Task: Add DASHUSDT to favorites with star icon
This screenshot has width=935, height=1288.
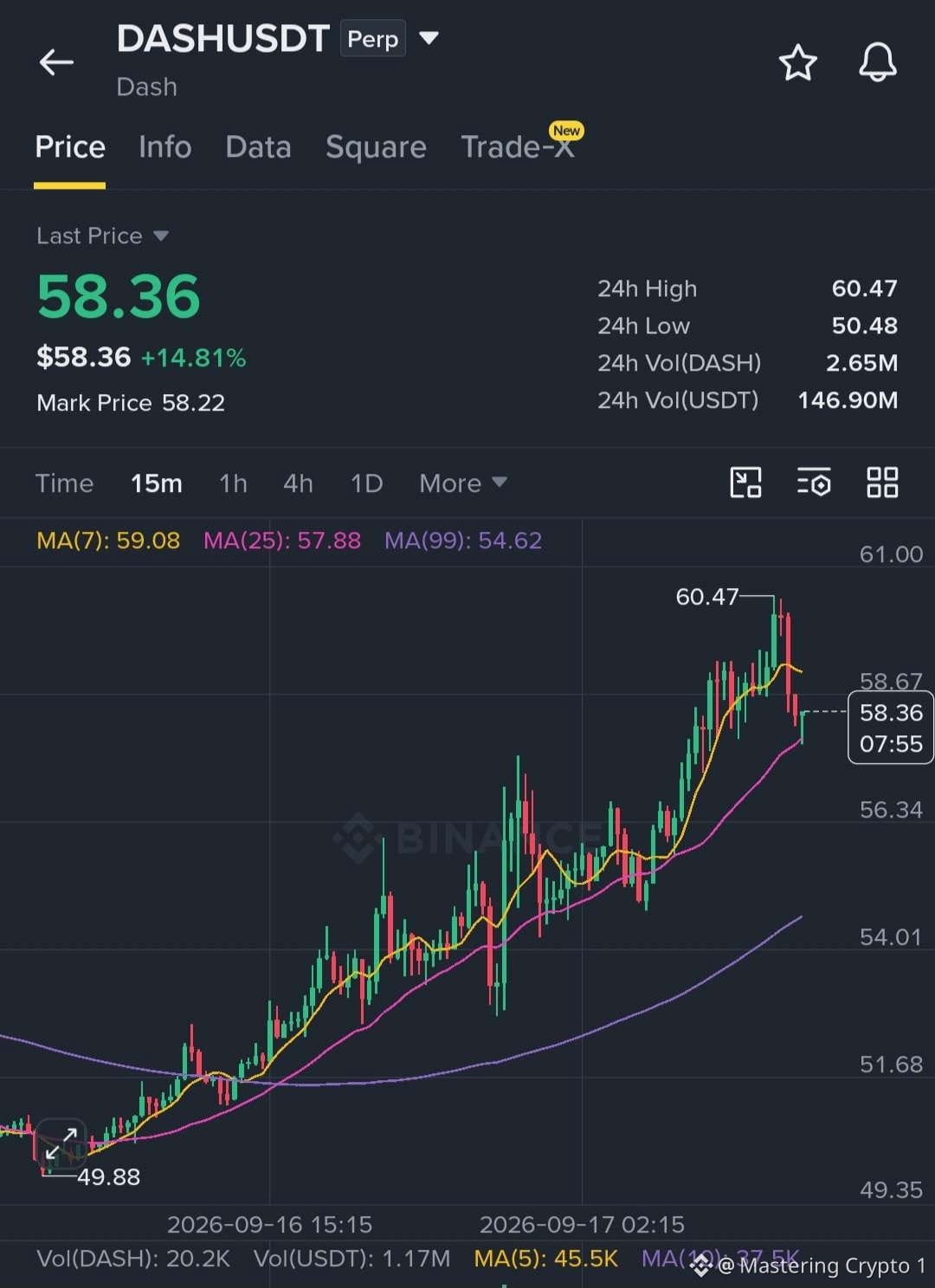Action: point(797,62)
